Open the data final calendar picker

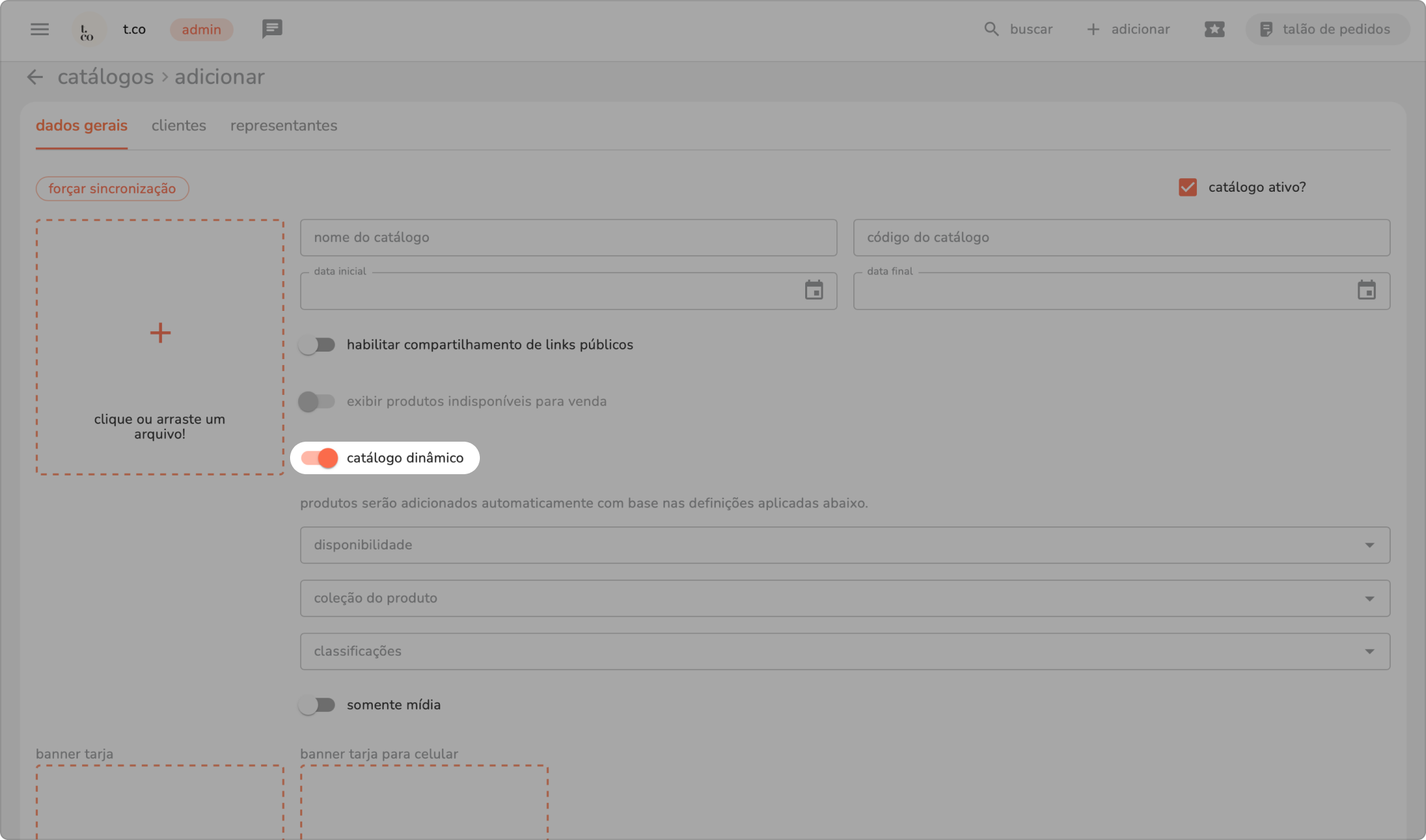[1366, 291]
